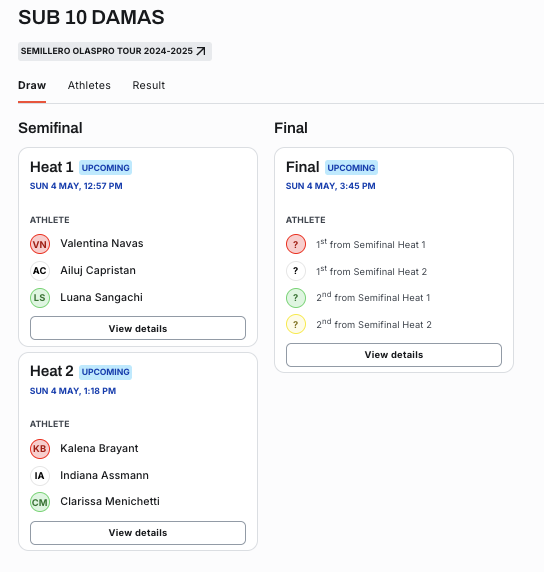View details for Semifinal Heat 2
This screenshot has height=572, width=544.
pyautogui.click(x=138, y=533)
